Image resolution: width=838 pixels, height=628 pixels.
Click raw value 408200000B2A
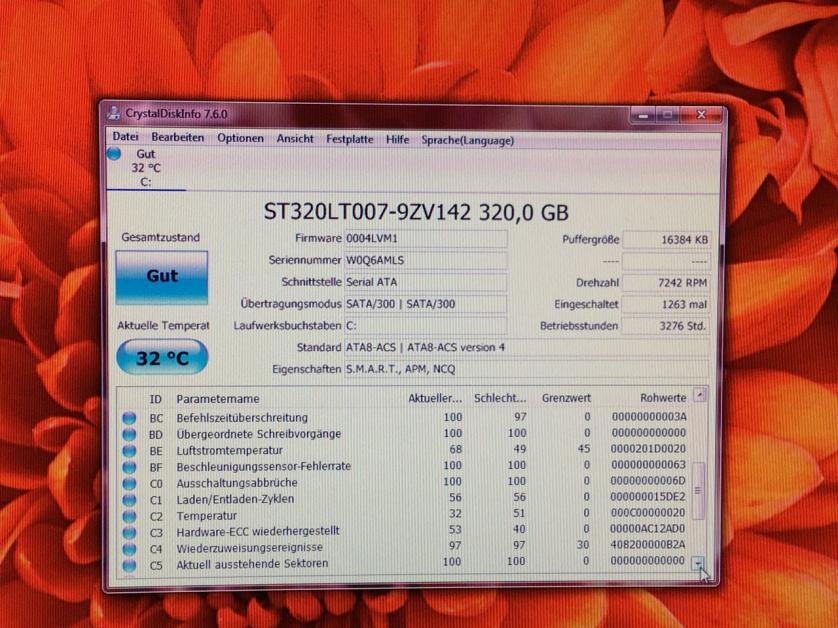[x=647, y=545]
